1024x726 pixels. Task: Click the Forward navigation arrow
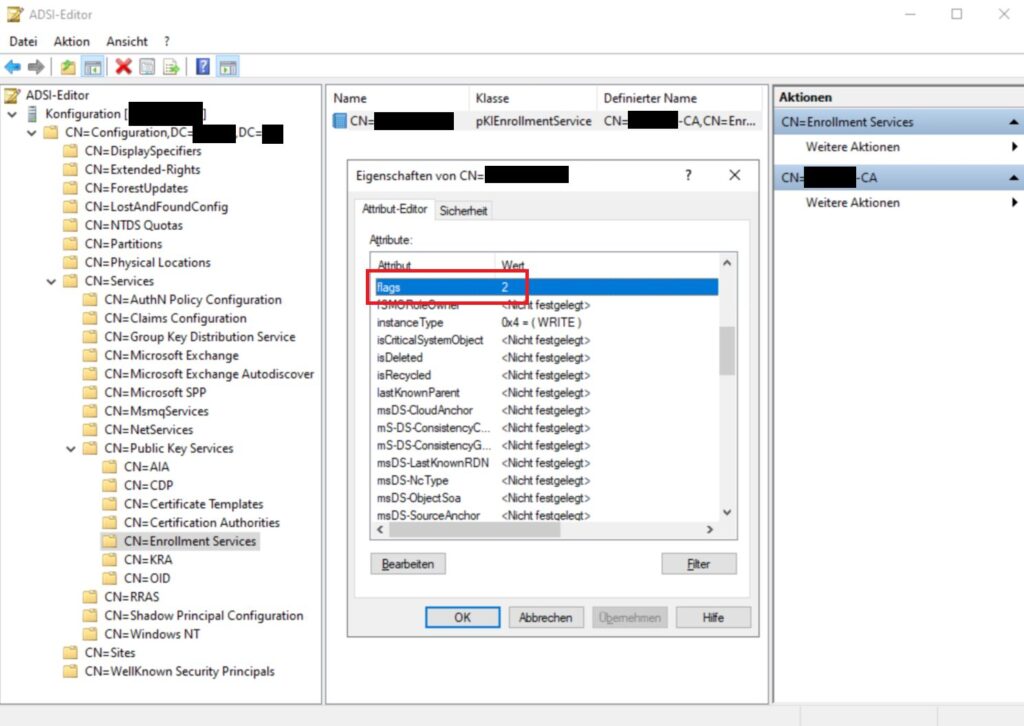(37, 67)
